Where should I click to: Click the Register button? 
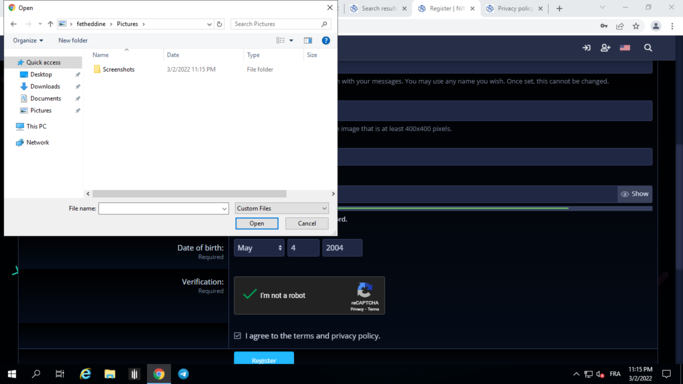(x=264, y=358)
